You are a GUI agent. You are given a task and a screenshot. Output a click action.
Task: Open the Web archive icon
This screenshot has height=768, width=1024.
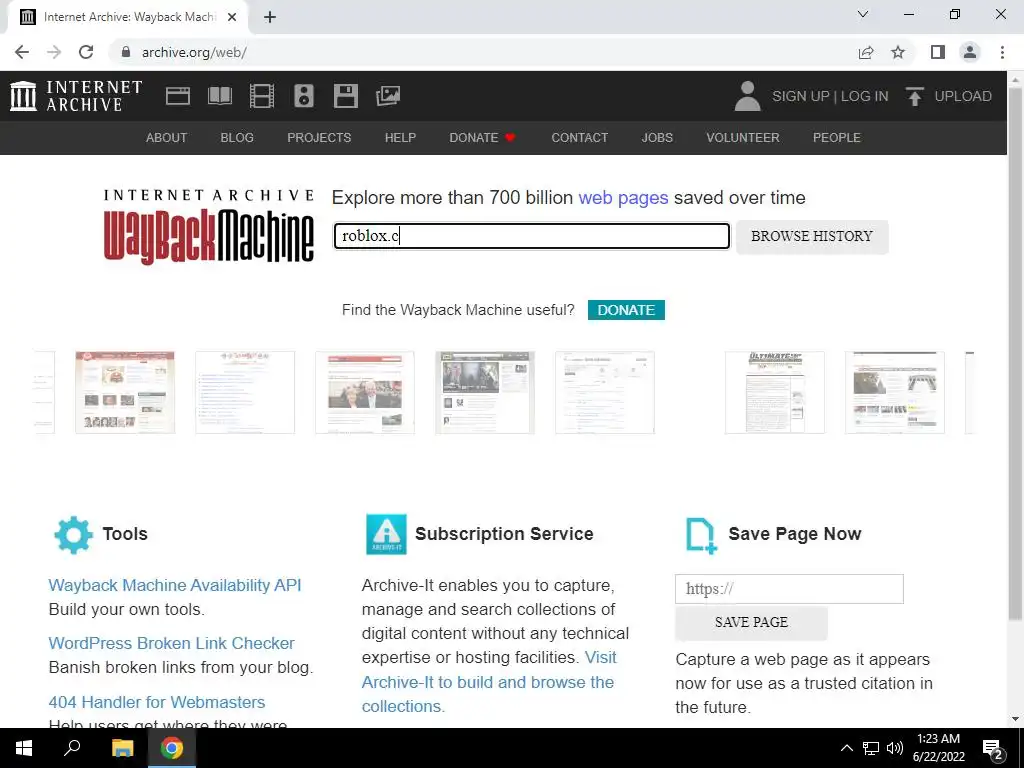click(x=178, y=96)
